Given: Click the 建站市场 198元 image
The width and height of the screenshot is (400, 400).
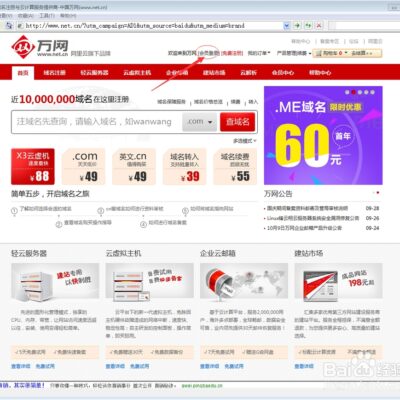Looking at the screenshot, I should point(338,282).
